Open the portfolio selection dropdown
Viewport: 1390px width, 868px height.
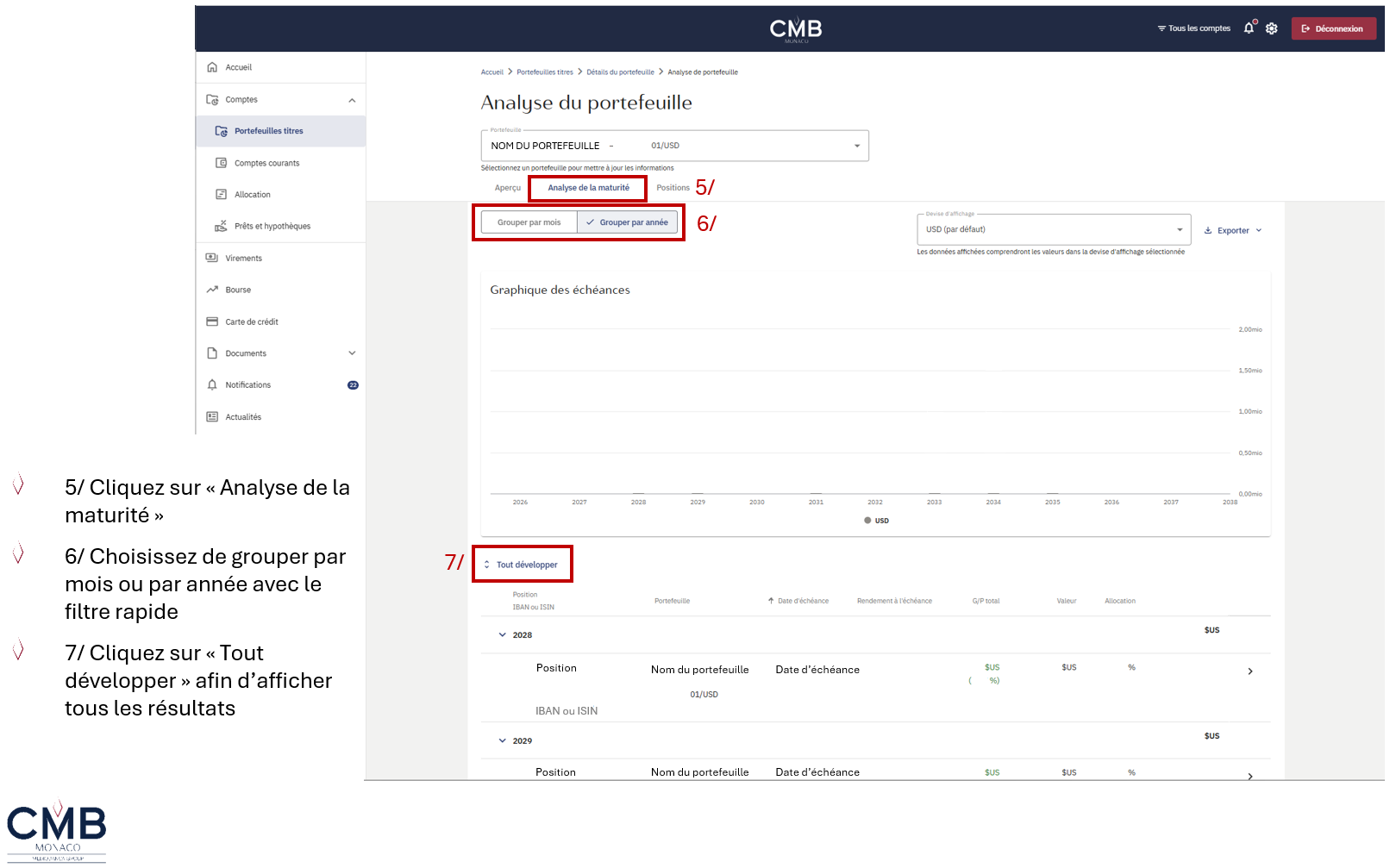pyautogui.click(x=674, y=146)
